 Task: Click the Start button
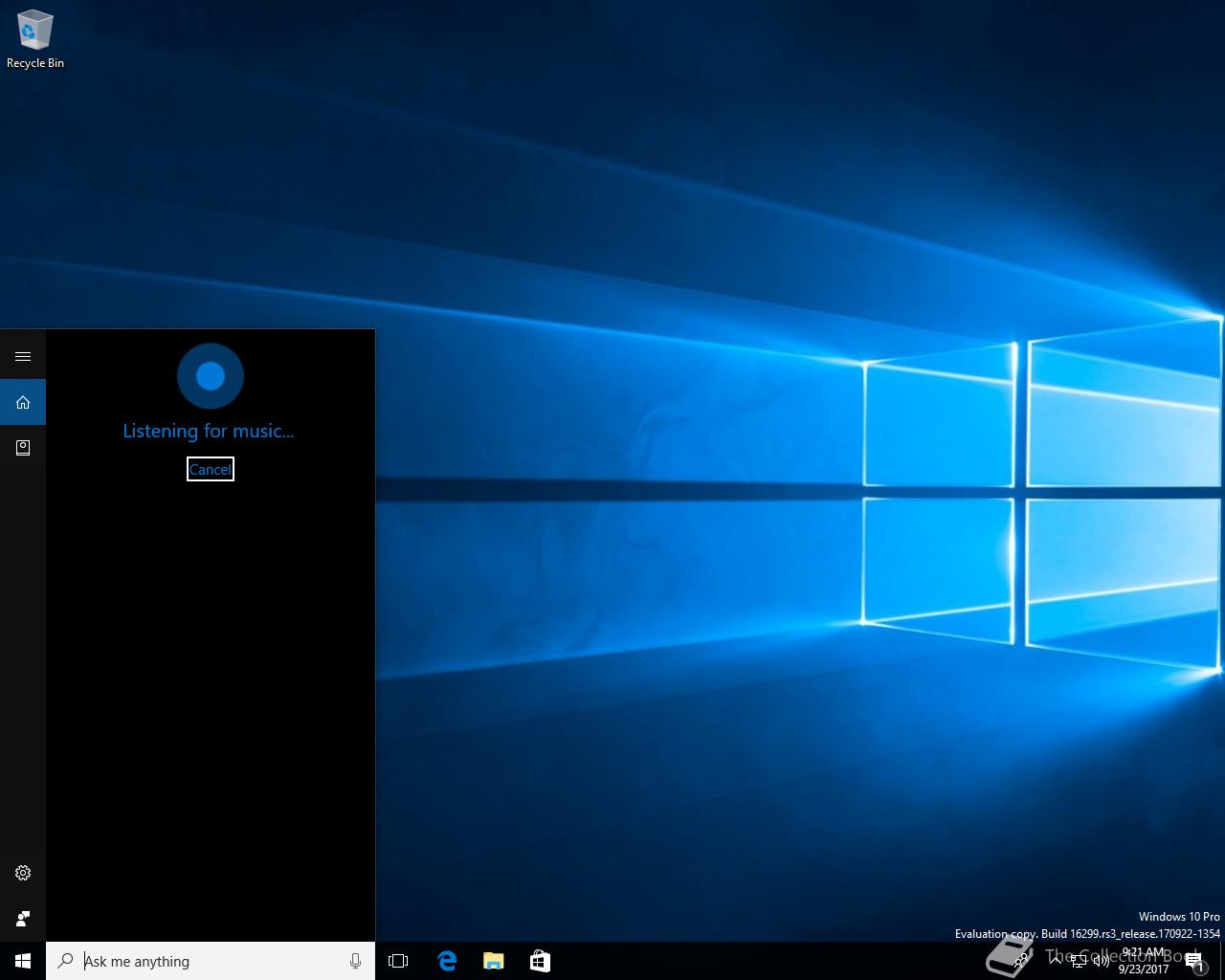23,961
